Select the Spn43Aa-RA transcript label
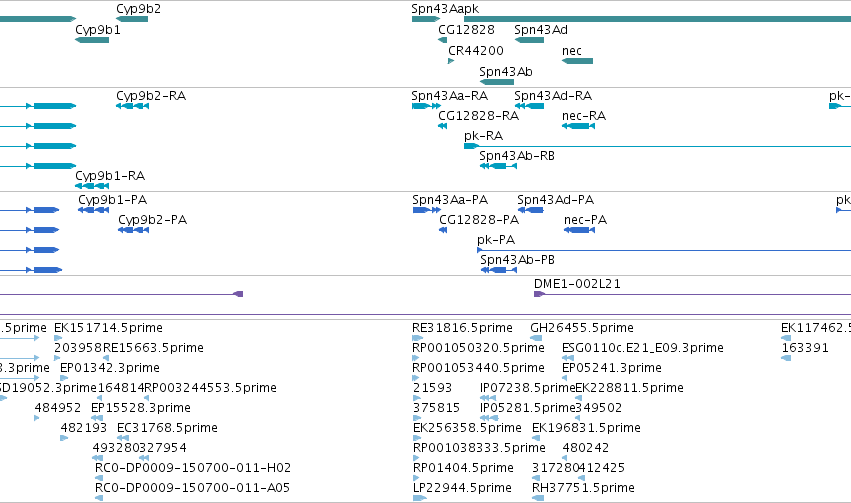This screenshot has height=503, width=851. [449, 95]
